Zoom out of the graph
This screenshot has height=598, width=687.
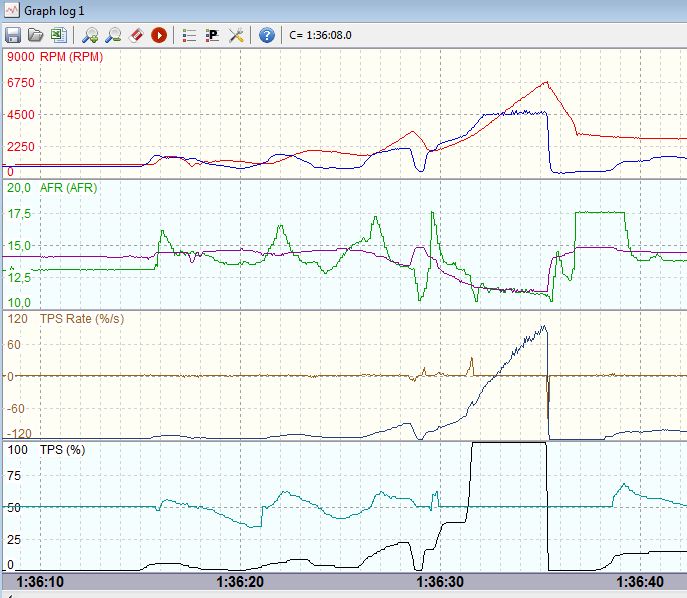pyautogui.click(x=113, y=35)
